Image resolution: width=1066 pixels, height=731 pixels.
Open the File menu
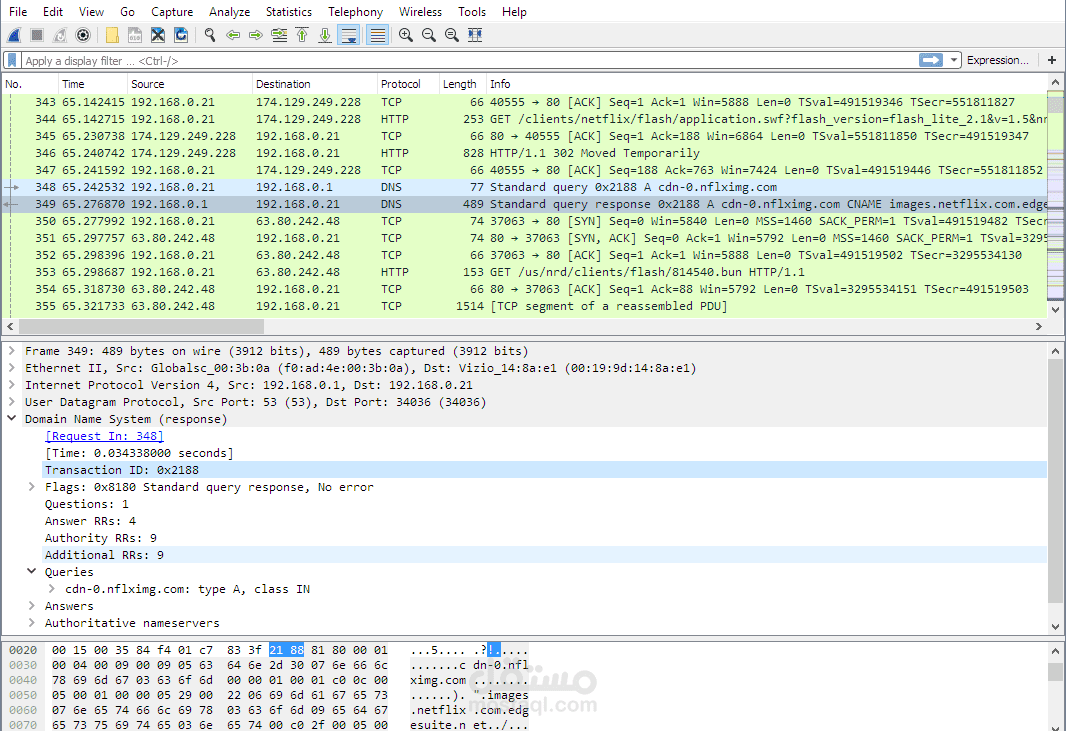pos(18,12)
